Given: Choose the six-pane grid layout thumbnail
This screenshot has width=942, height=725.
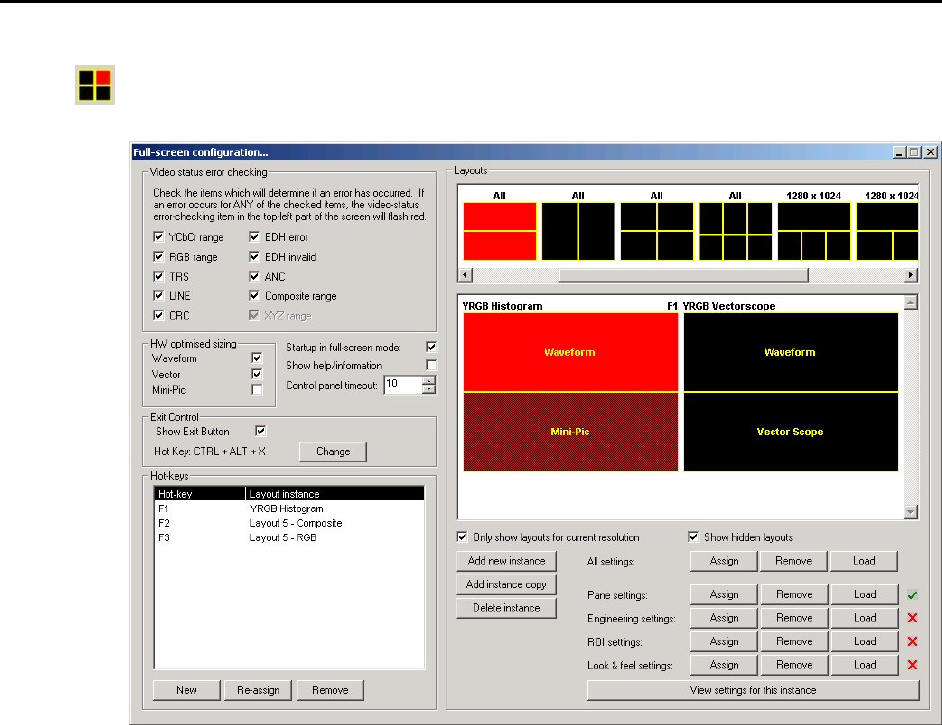Looking at the screenshot, I should 735,231.
